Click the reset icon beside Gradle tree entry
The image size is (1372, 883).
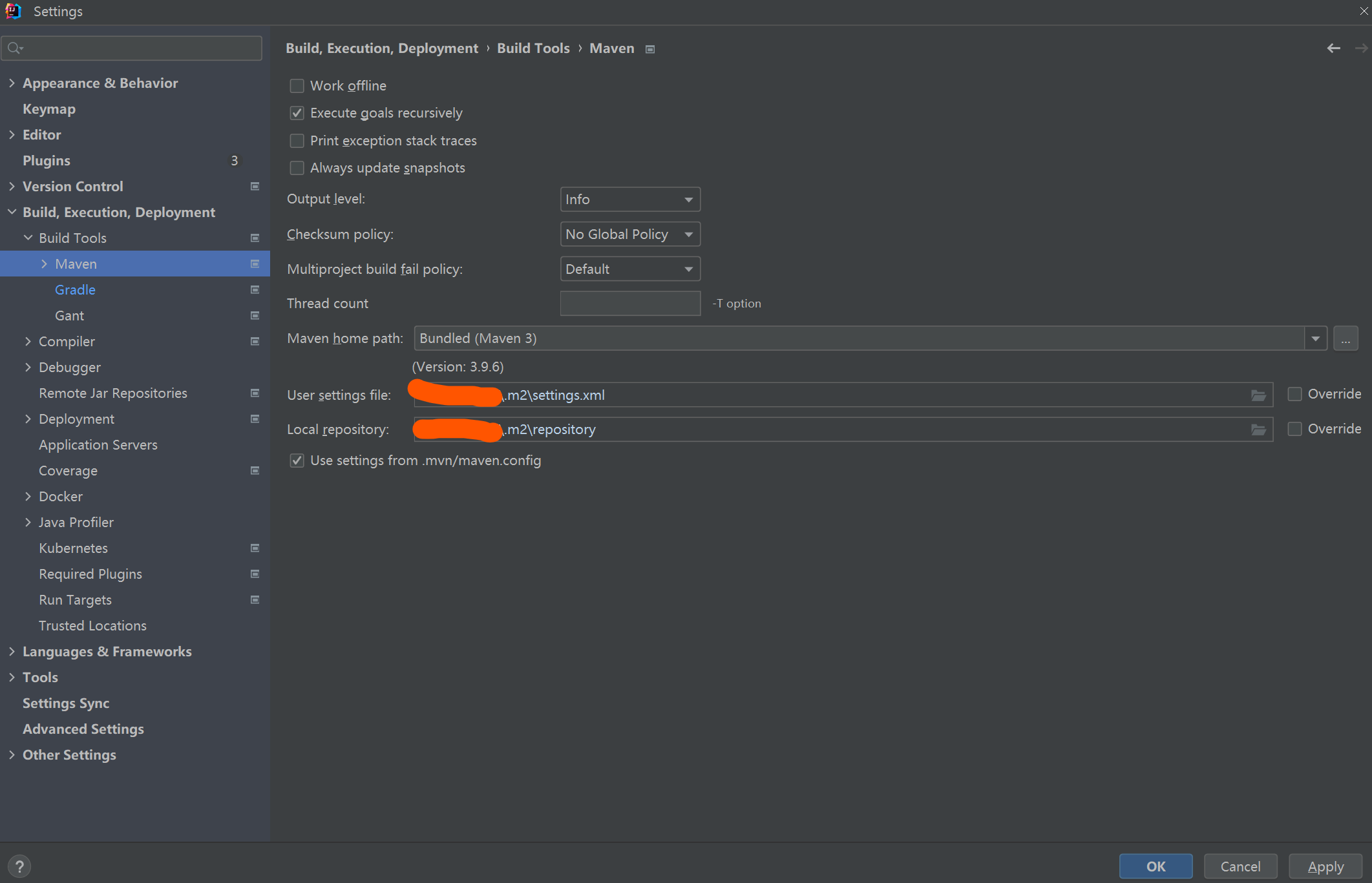tap(254, 289)
